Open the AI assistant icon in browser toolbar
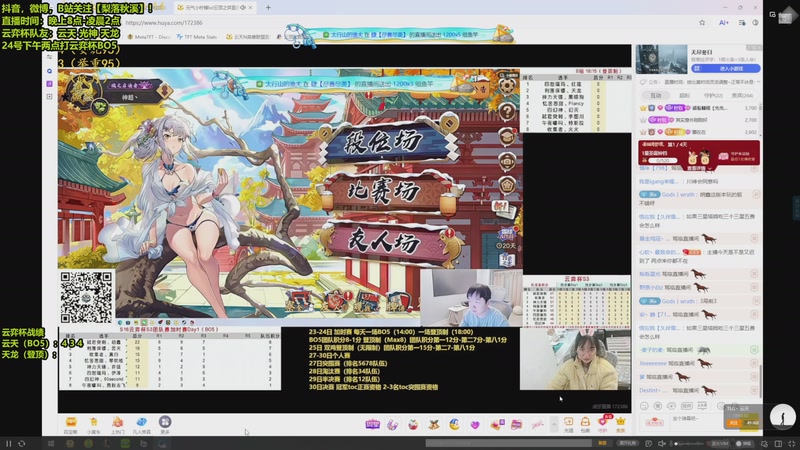Viewport: 800px width, 450px height. (x=723, y=22)
